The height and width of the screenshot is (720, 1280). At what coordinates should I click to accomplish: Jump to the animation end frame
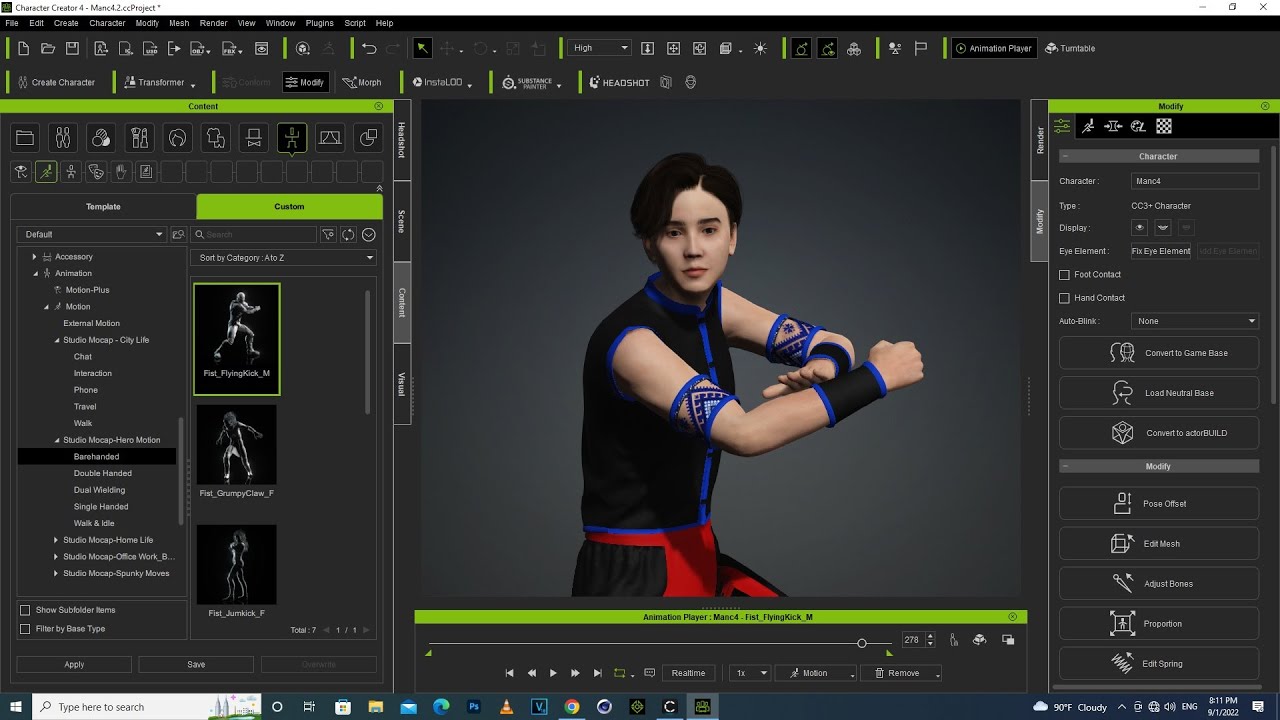tap(598, 673)
